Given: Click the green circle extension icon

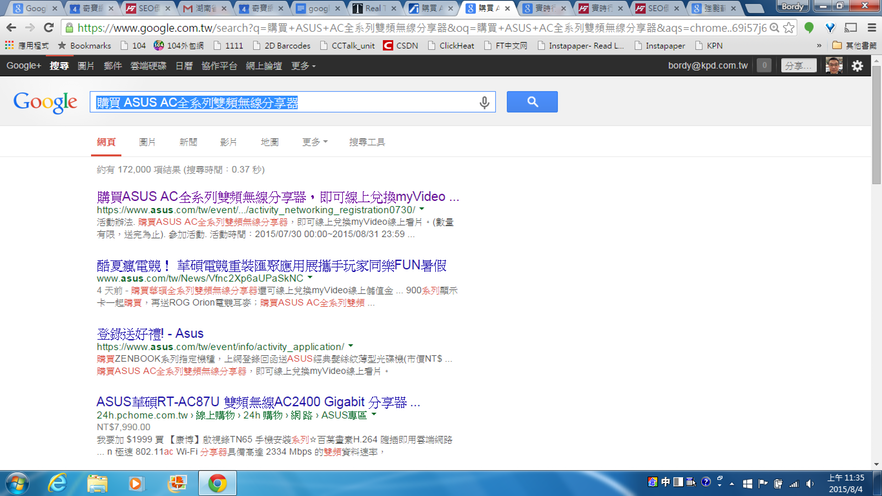Looking at the screenshot, I should pyautogui.click(x=809, y=28).
